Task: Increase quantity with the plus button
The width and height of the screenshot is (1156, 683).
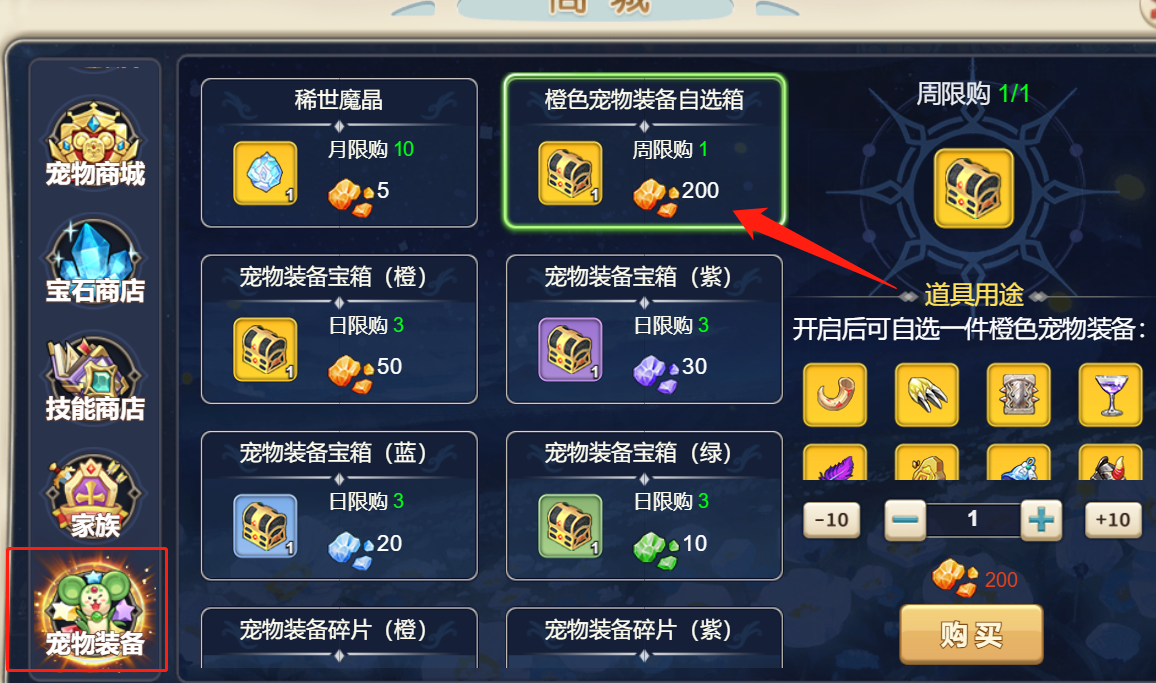Action: (1041, 520)
